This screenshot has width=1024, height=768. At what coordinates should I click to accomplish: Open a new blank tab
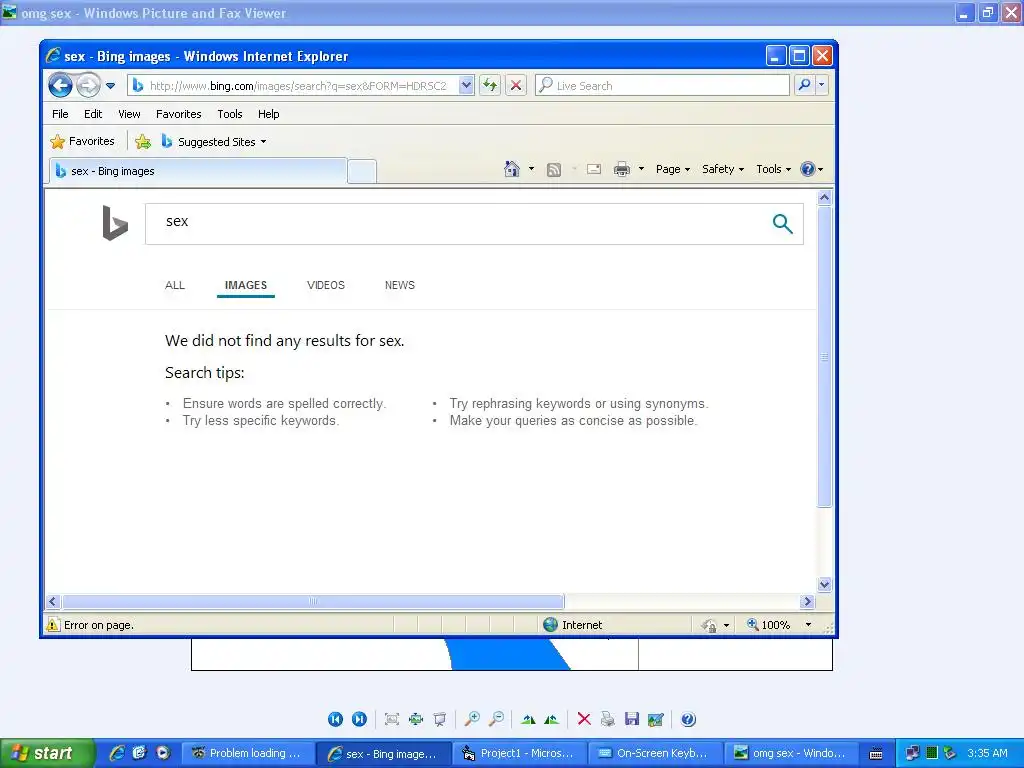362,171
